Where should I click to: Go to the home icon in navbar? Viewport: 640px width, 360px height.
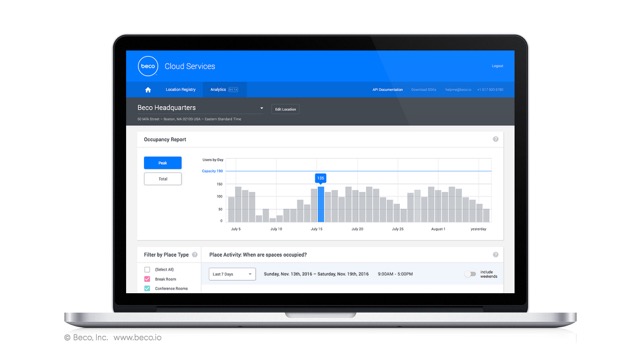pyautogui.click(x=148, y=90)
